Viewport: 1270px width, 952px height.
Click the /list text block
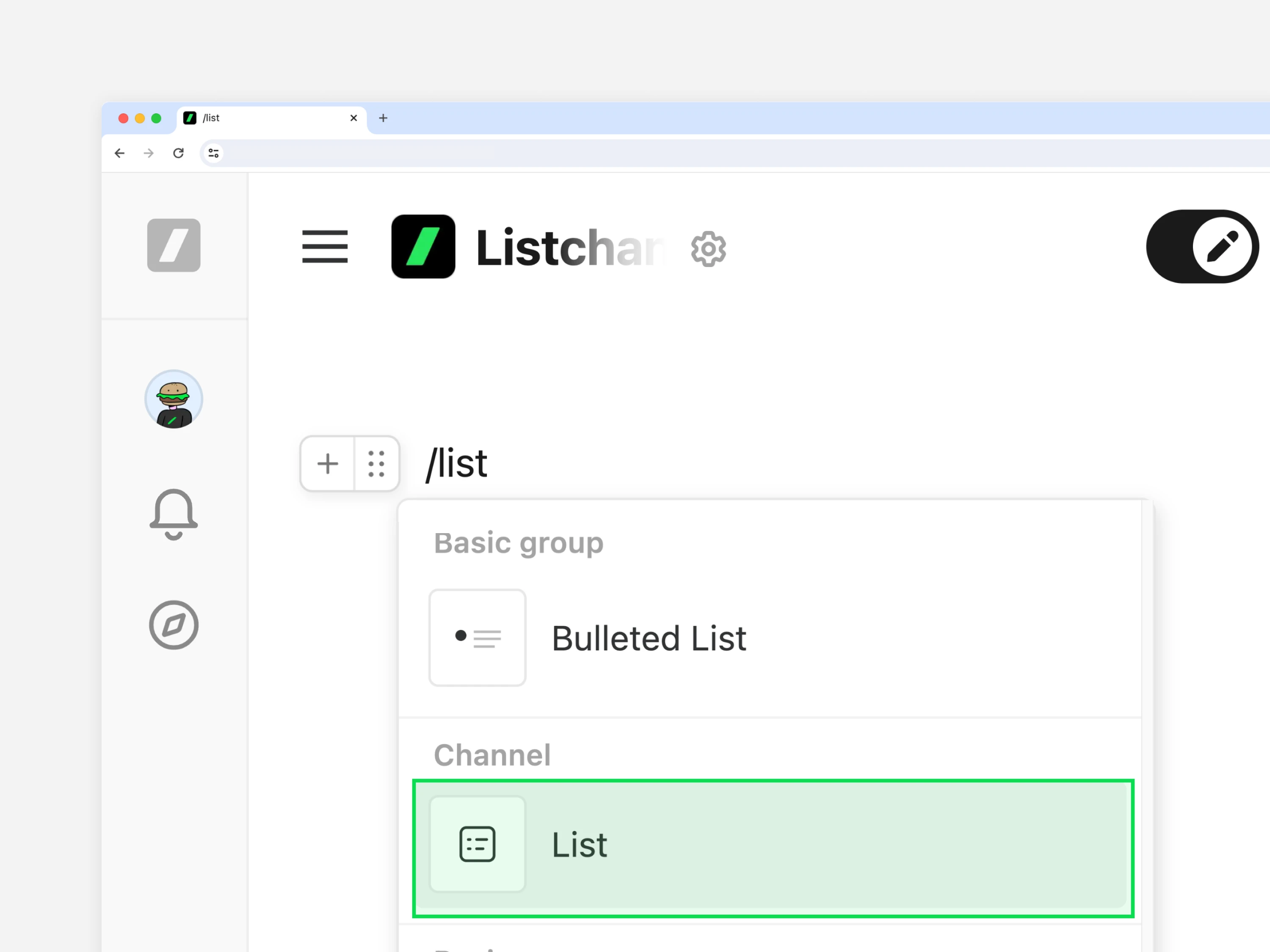tap(456, 464)
